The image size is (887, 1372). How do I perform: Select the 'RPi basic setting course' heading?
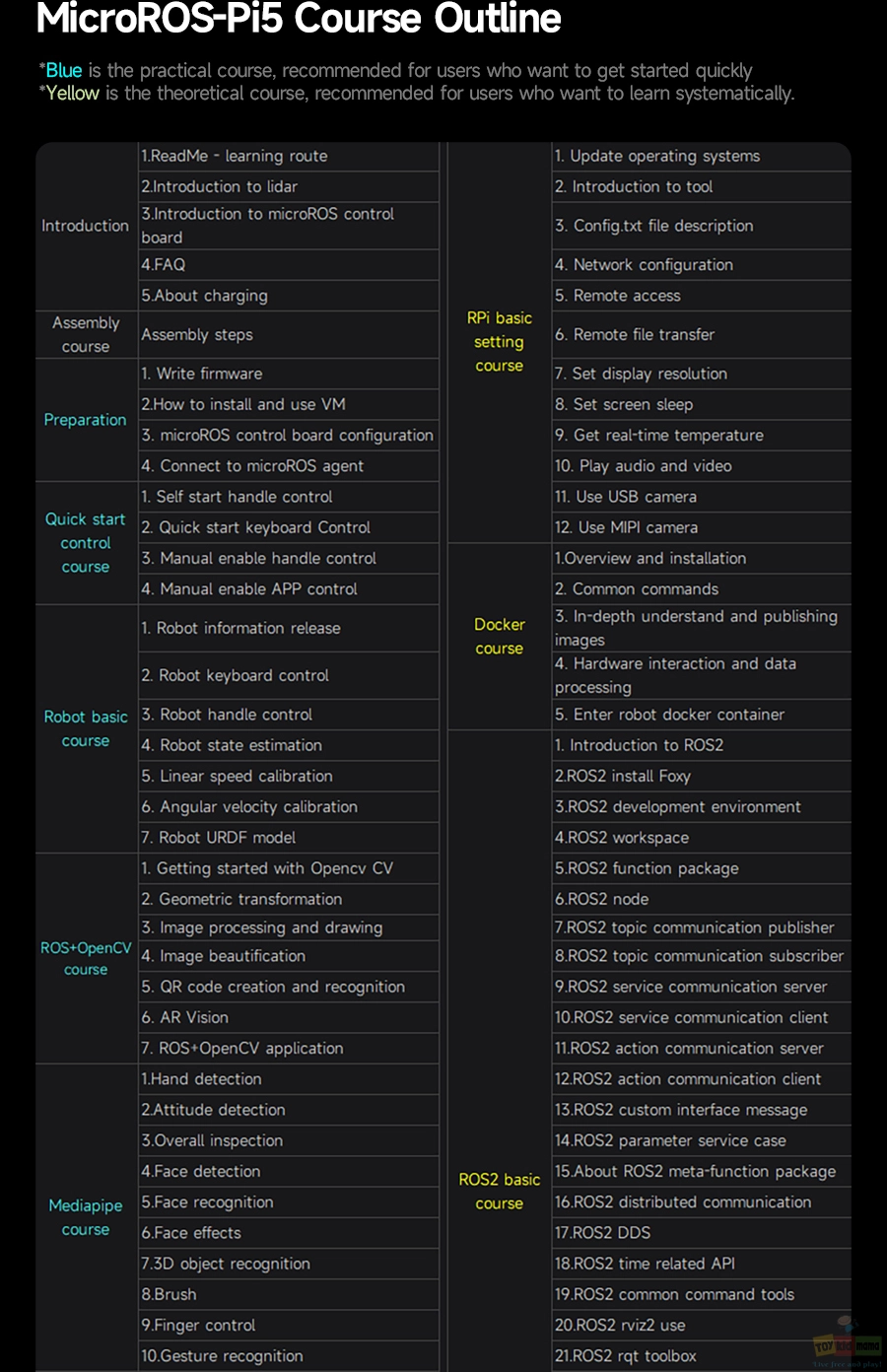pyautogui.click(x=500, y=342)
